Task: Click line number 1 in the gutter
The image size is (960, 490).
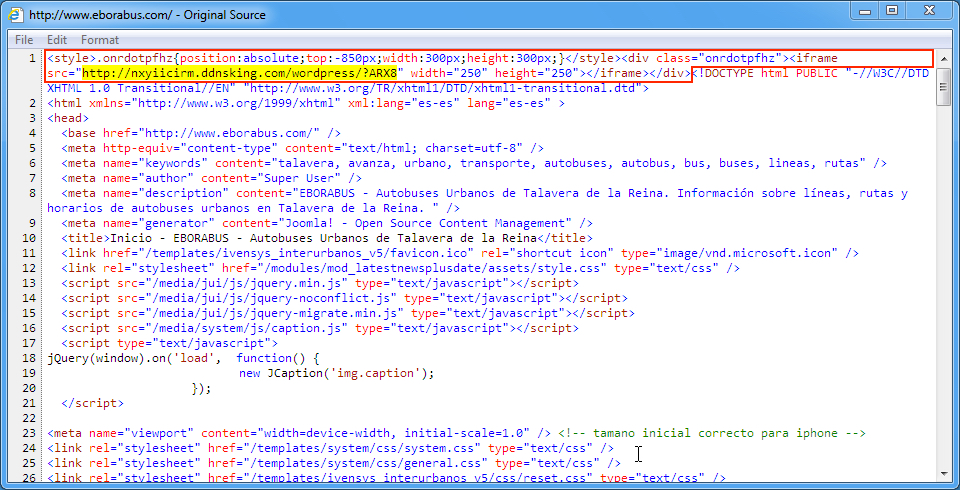Action: click(31, 58)
